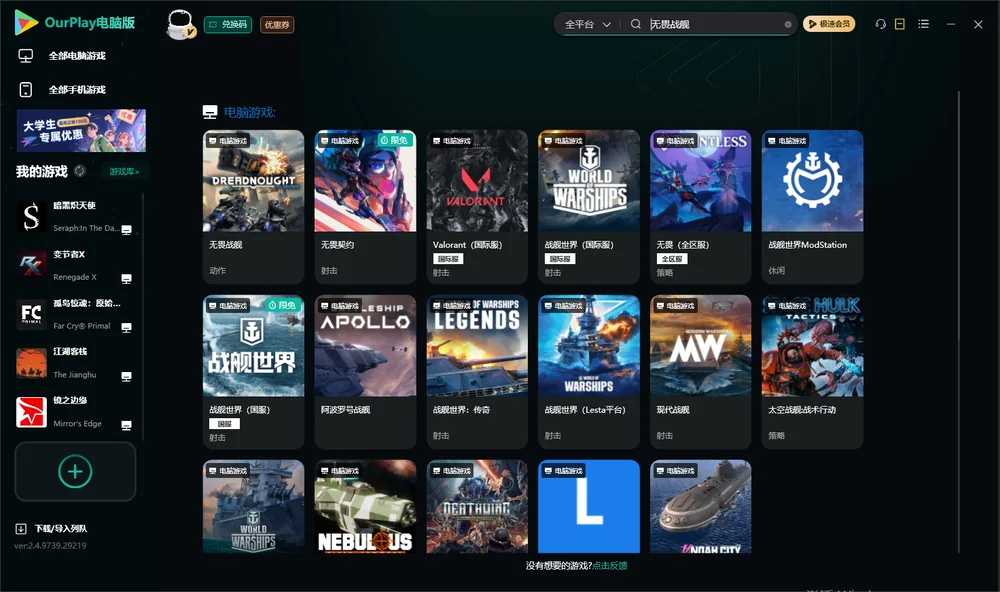
Task: Open the 无畏（全区服）Dauntless card
Action: 700,207
